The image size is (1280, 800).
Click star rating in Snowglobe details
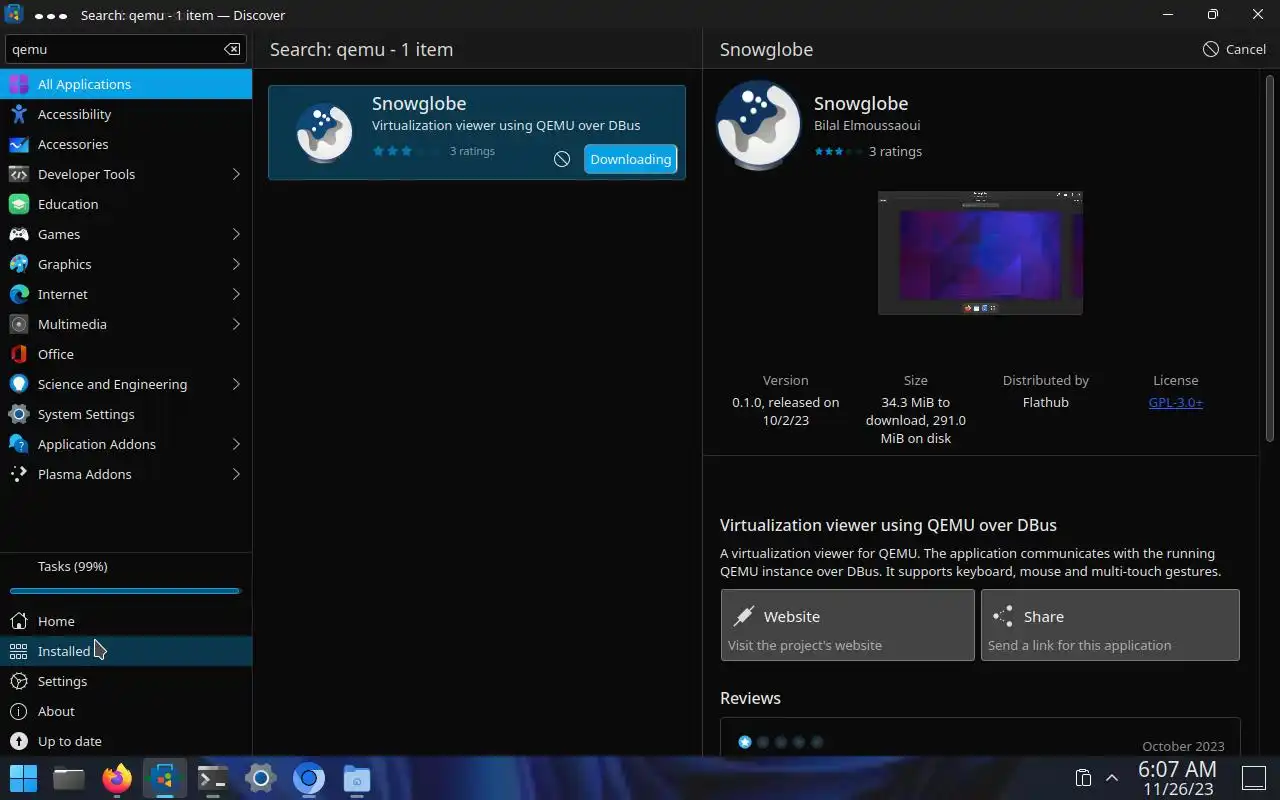pos(838,151)
